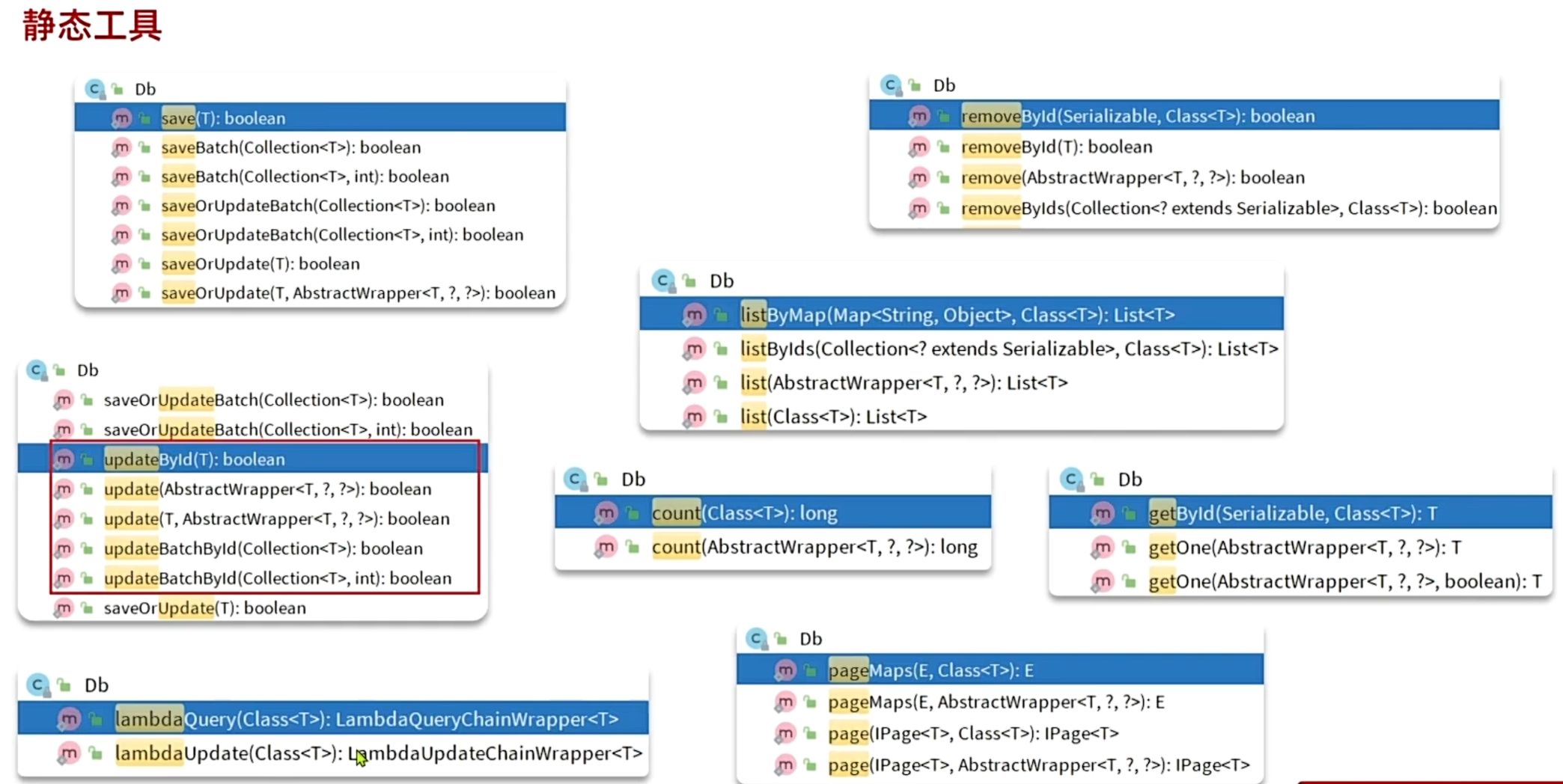This screenshot has width=1563, height=784.
Task: Click the Db class name in remove popup
Action: pos(944,85)
